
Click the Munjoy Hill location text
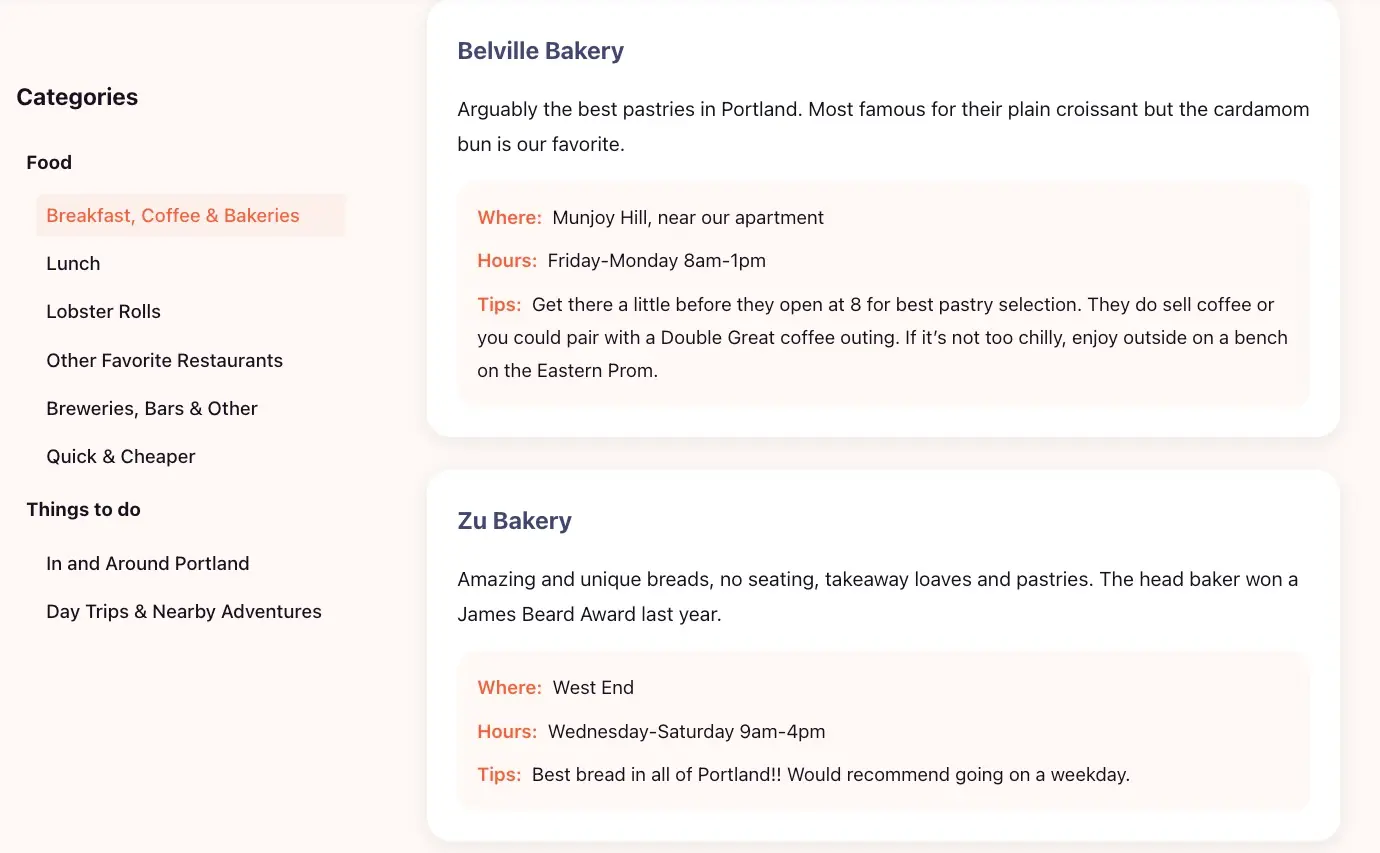(x=685, y=217)
